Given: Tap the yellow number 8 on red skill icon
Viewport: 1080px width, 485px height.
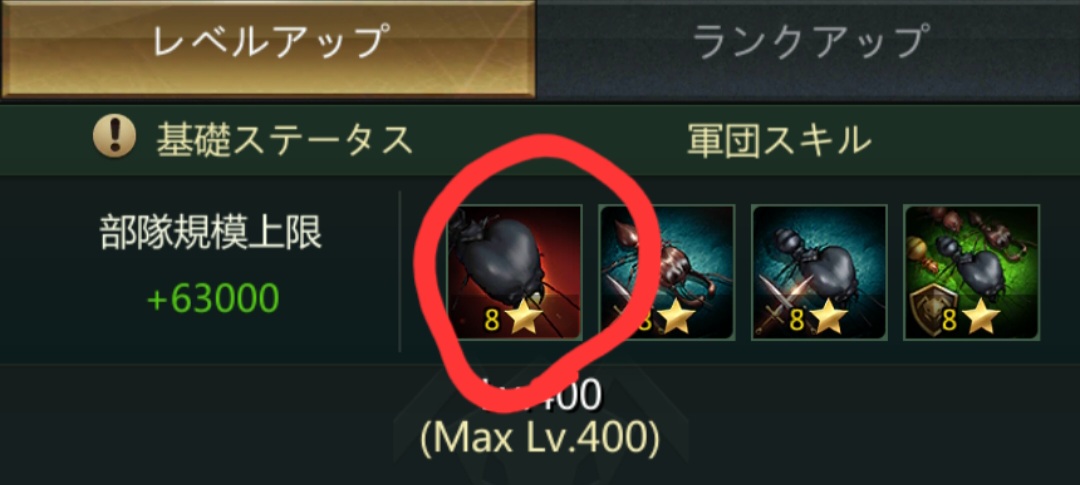Looking at the screenshot, I should pyautogui.click(x=492, y=320).
